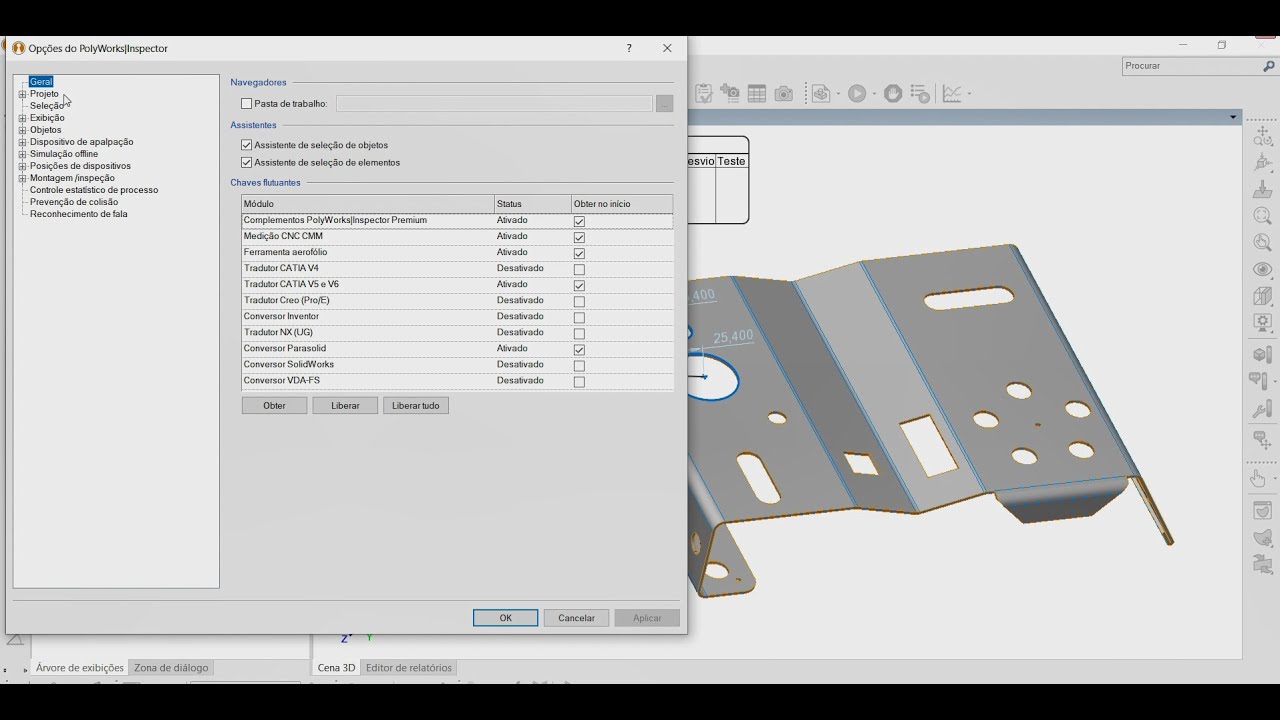Open the table grid toolbar icon
Image resolution: width=1280 pixels, height=720 pixels.
pyautogui.click(x=757, y=93)
